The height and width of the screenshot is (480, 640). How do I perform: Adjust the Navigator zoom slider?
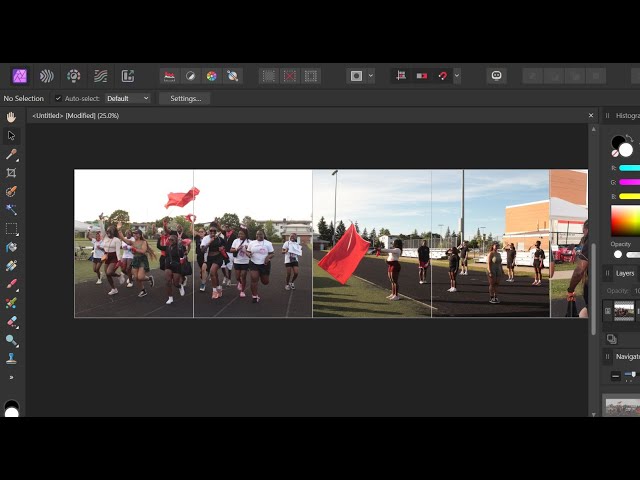pos(631,375)
